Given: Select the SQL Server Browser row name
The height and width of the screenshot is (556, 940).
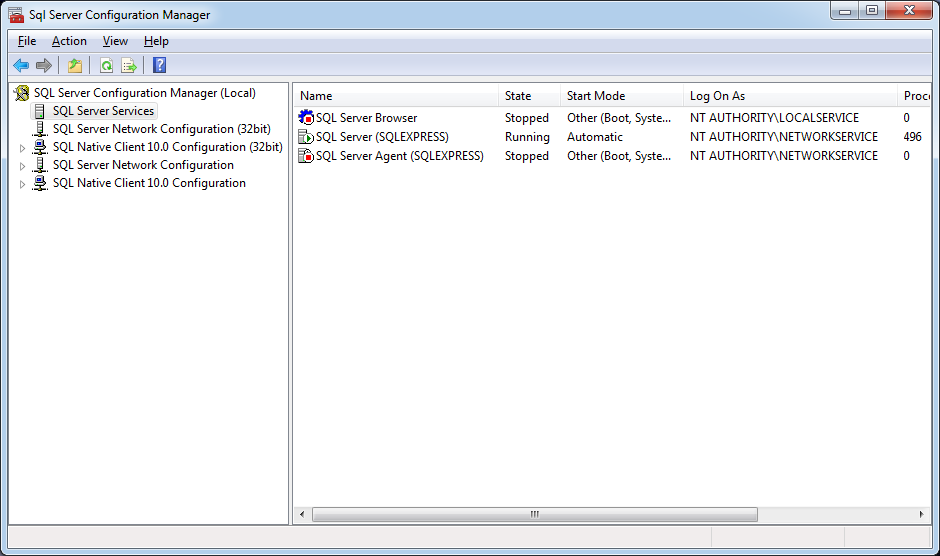Looking at the screenshot, I should coord(366,118).
